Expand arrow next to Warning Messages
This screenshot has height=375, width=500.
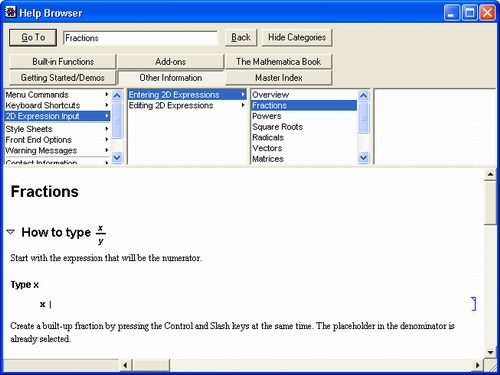click(107, 150)
